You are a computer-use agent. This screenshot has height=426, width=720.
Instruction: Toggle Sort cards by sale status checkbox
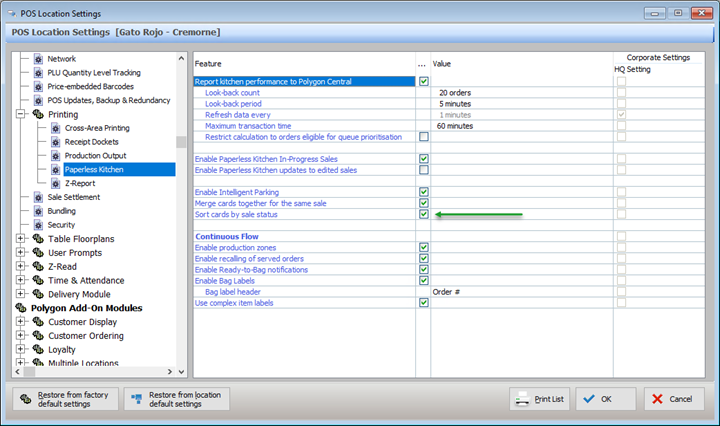click(424, 214)
